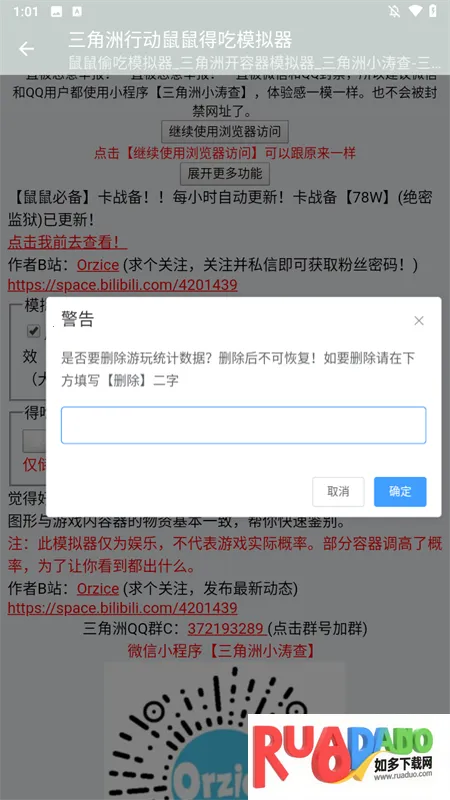Image resolution: width=450 pixels, height=800 pixels.
Task: Open the 点击我前去查看 link
Action: [x=67, y=242]
